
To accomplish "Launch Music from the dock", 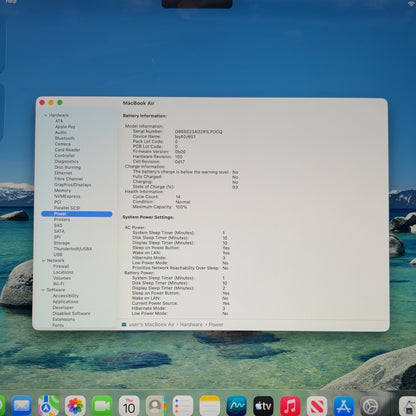I will click(x=290, y=406).
